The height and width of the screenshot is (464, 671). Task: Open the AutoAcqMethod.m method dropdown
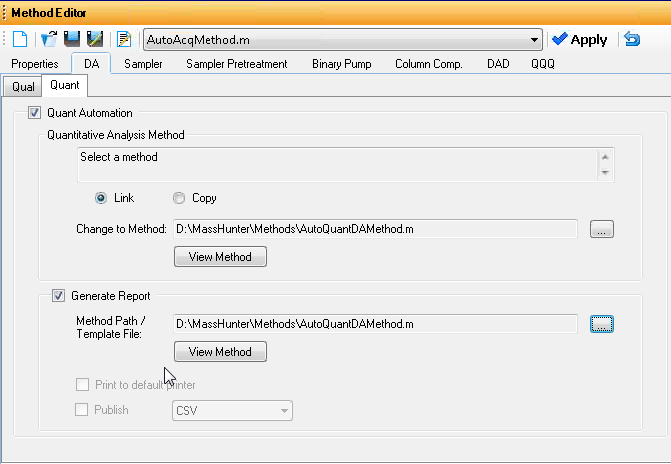pyautogui.click(x=534, y=40)
